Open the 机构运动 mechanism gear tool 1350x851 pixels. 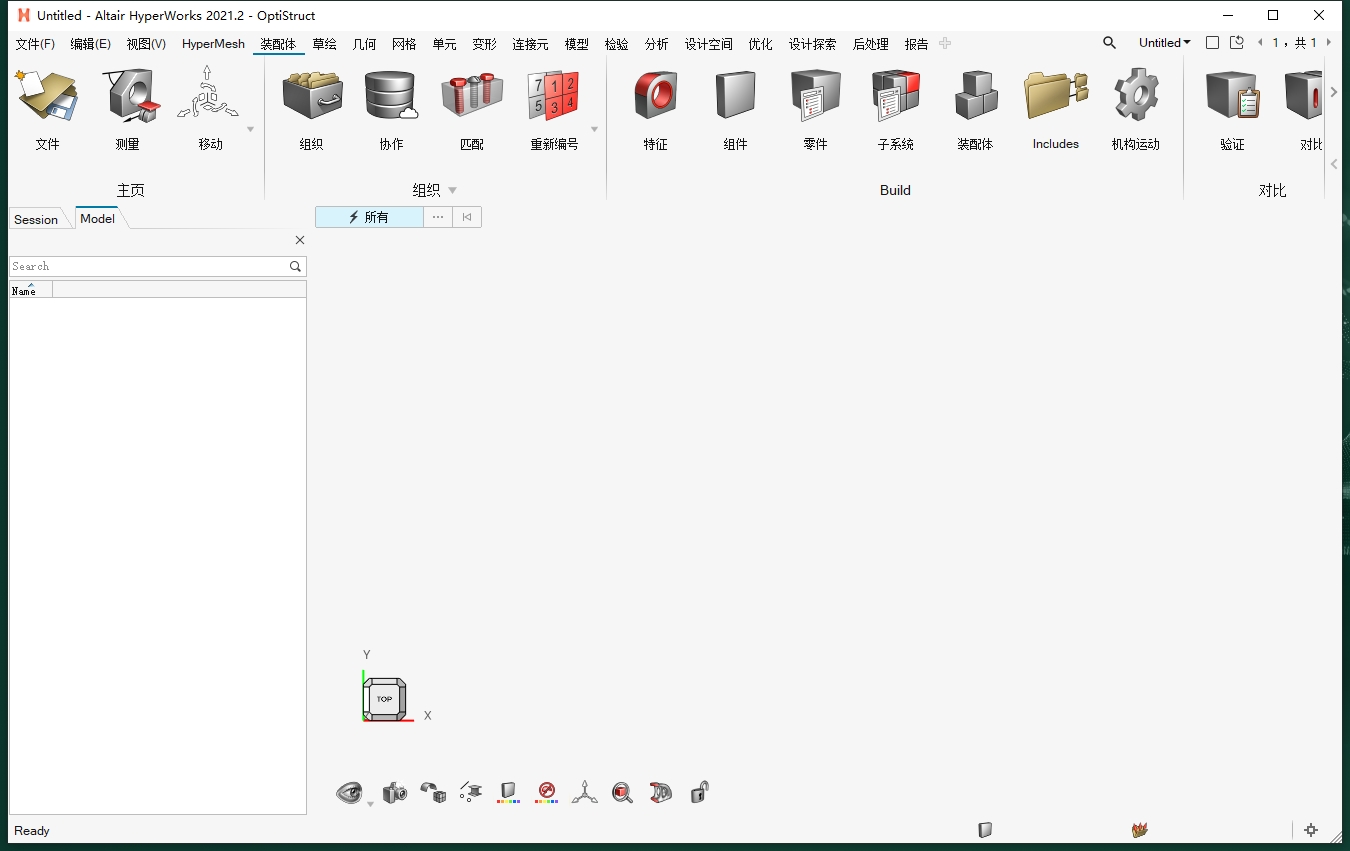click(1135, 98)
